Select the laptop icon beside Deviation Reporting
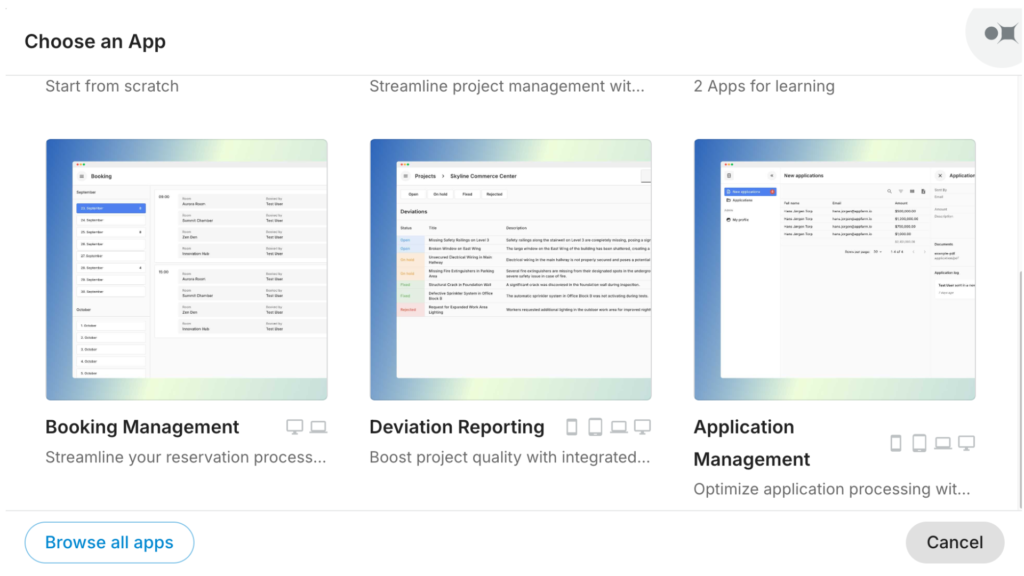The height and width of the screenshot is (576, 1024). (619, 426)
